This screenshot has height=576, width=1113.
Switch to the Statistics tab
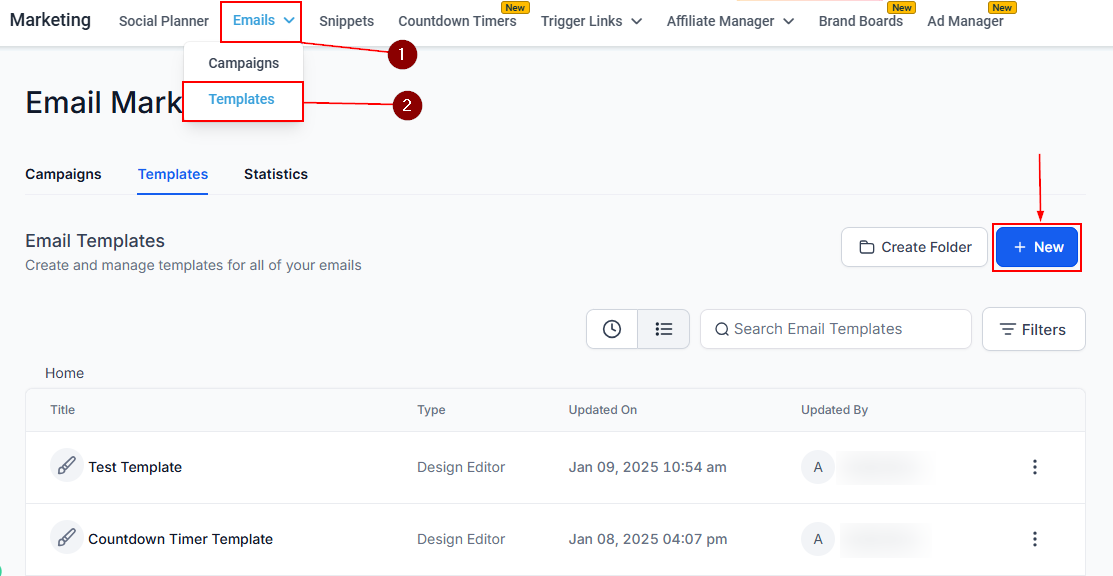tap(276, 174)
